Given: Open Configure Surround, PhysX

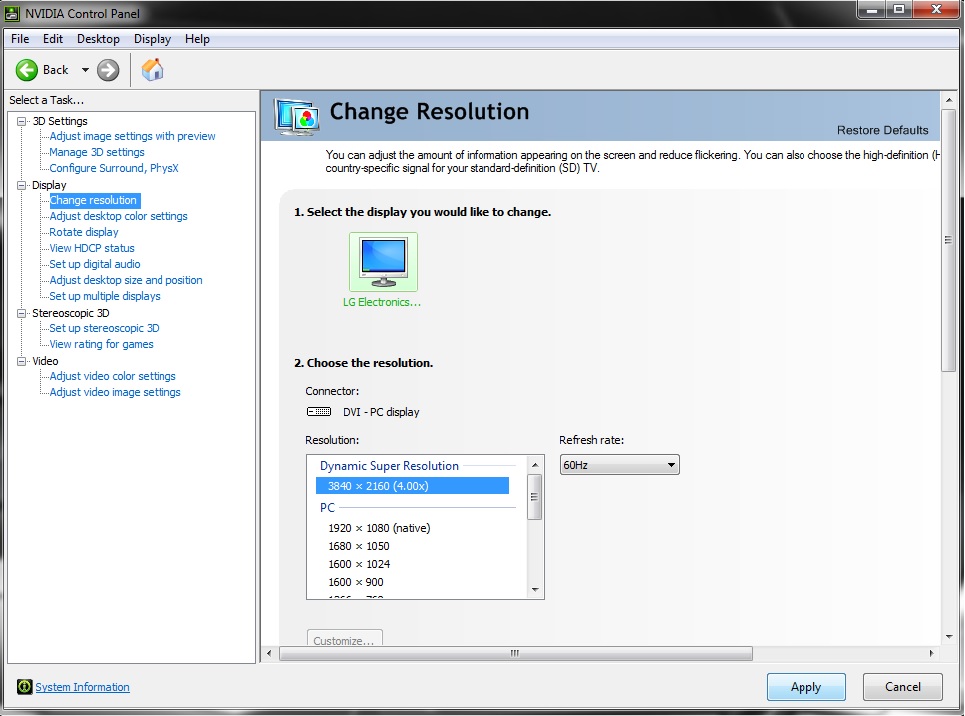Looking at the screenshot, I should coord(114,168).
